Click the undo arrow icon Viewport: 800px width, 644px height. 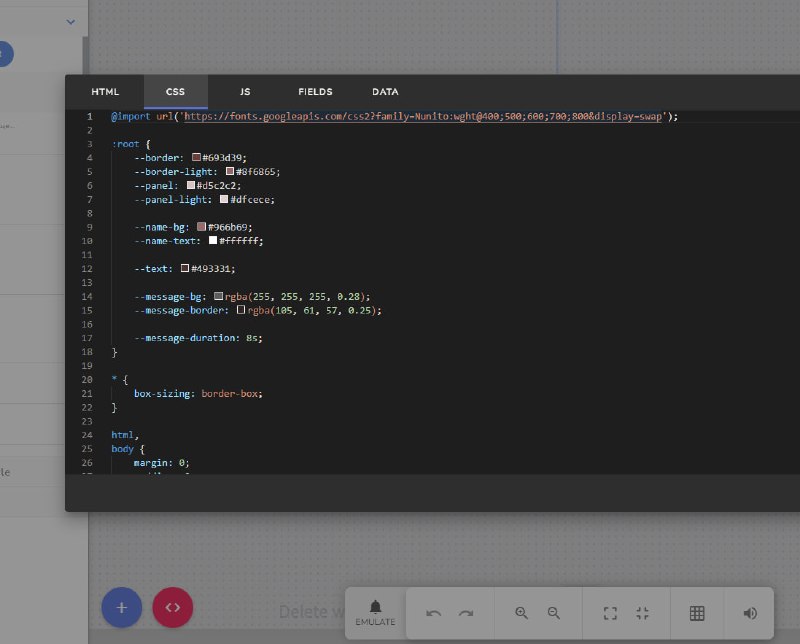click(x=434, y=613)
